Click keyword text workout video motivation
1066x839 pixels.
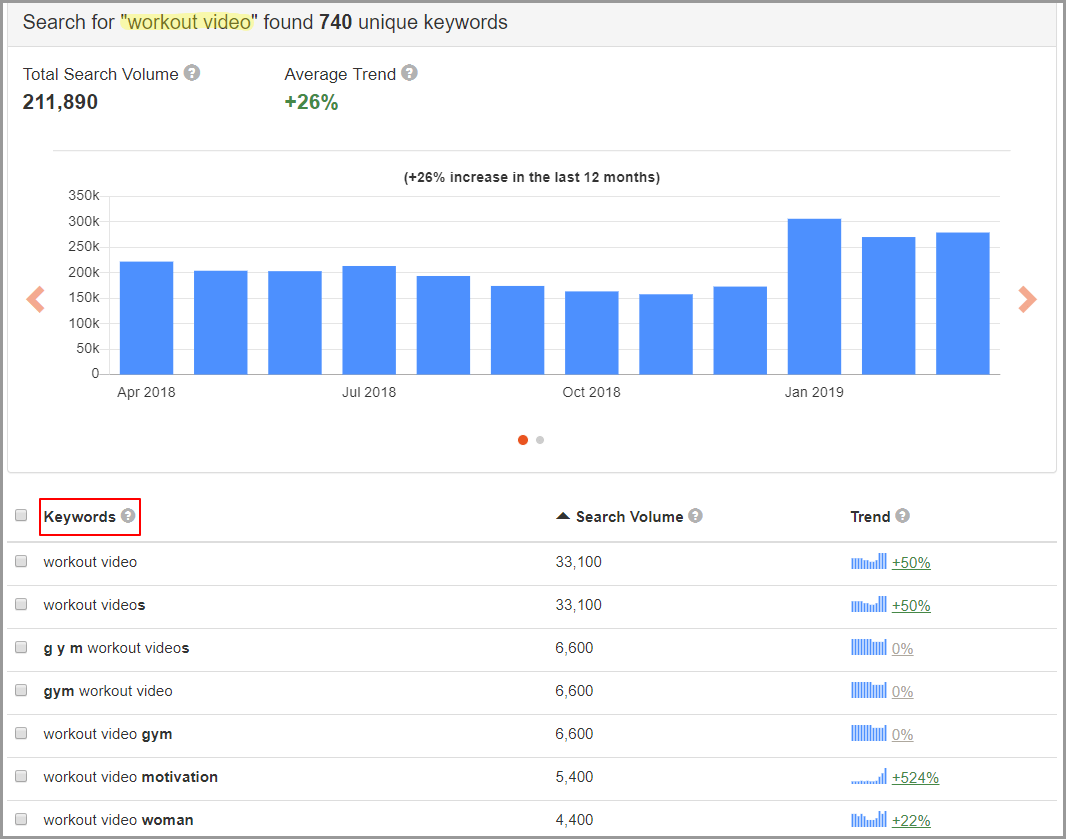(131, 776)
